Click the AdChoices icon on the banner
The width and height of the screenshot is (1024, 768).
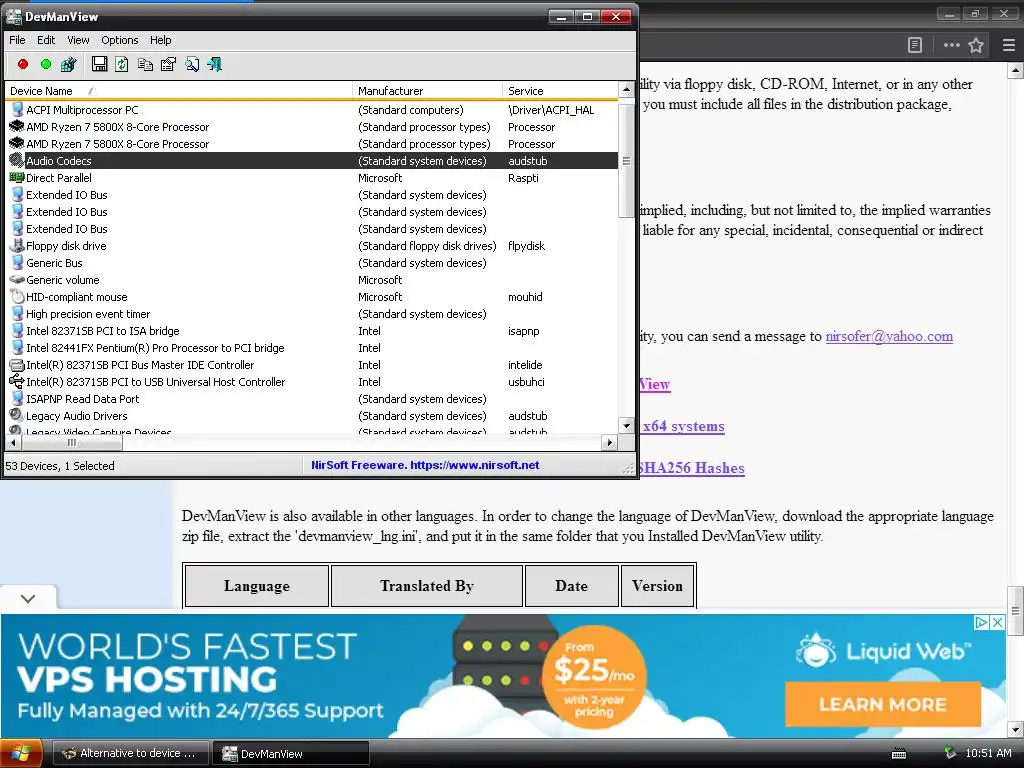point(981,622)
